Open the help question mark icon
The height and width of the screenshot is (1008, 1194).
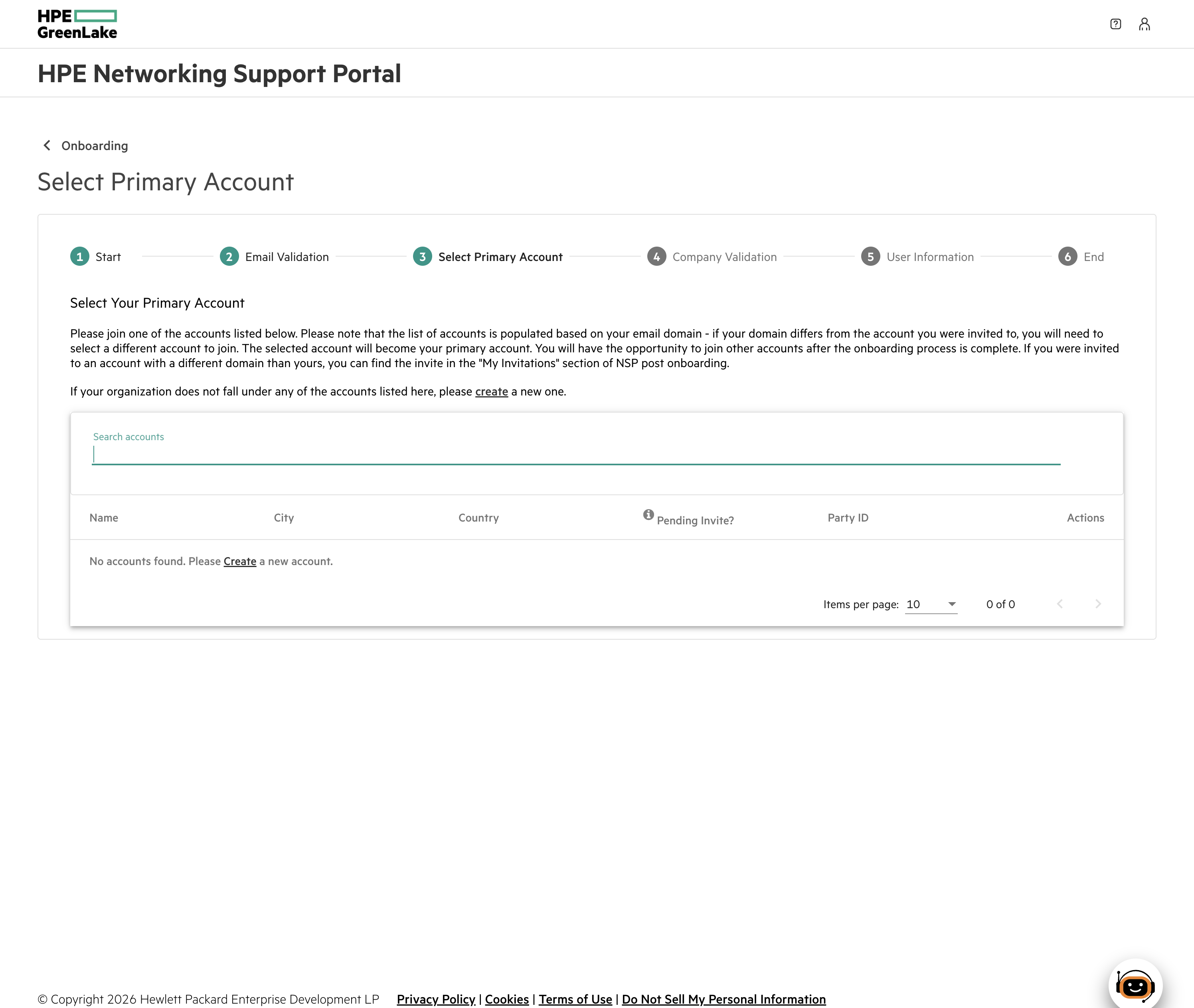click(x=1115, y=24)
